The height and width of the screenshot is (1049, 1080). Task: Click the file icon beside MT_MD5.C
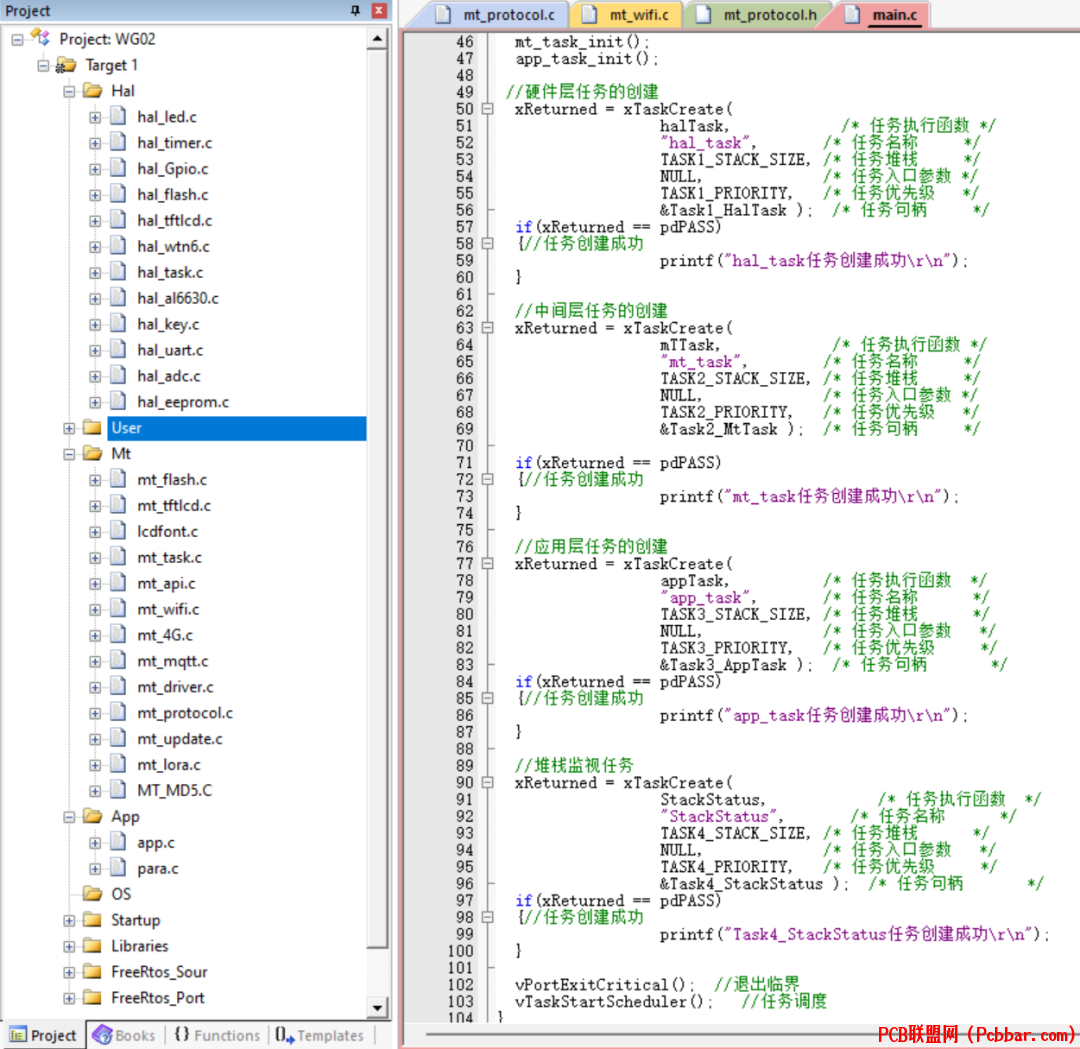pos(118,790)
